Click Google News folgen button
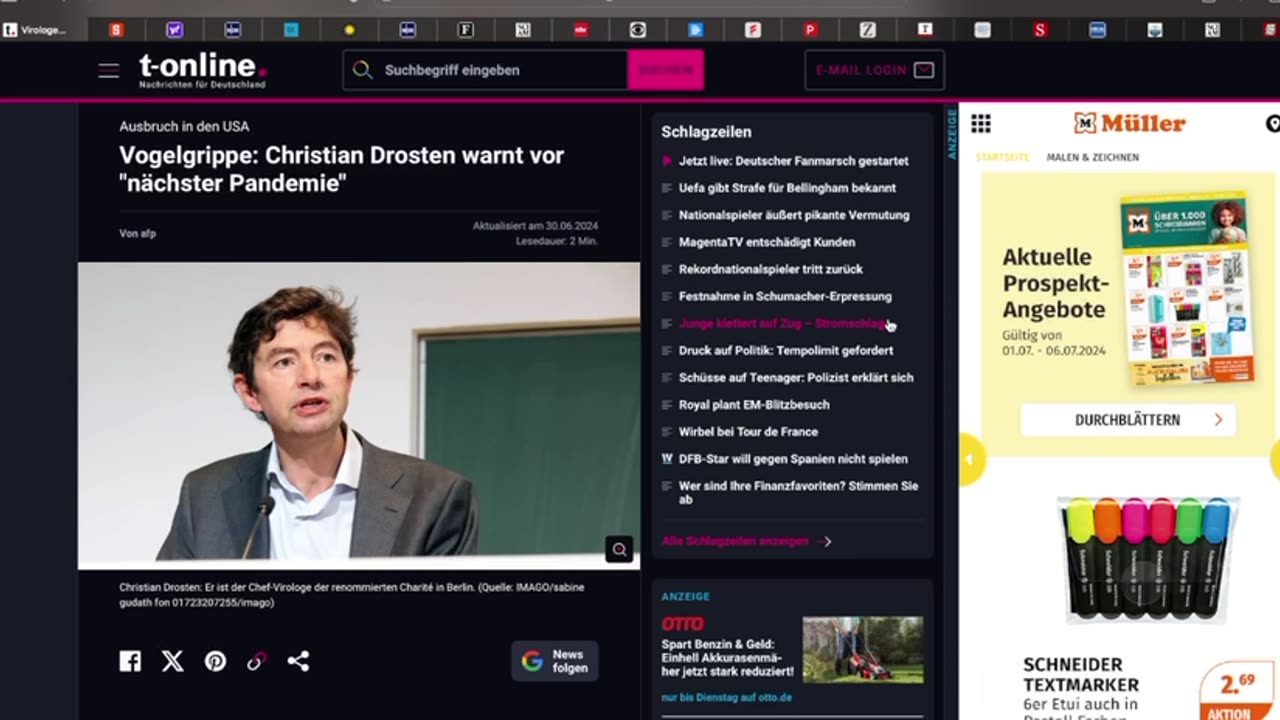1280x720 pixels. 555,661
